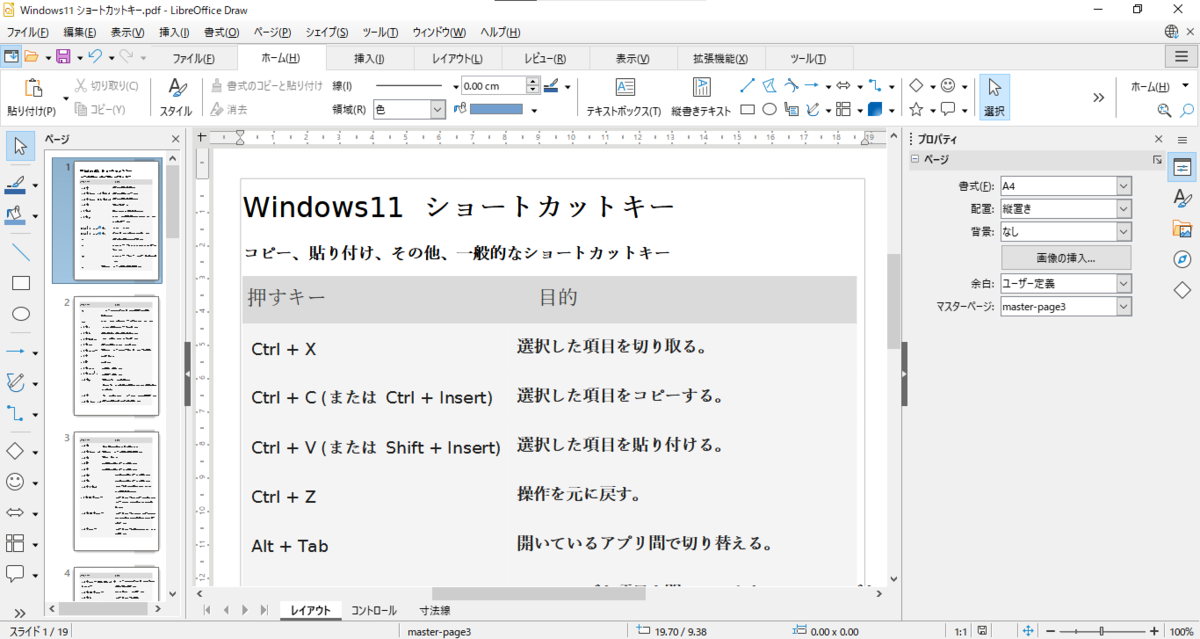This screenshot has width=1200, height=639.
Task: Select slide 2 thumbnail in page panel
Action: [x=116, y=356]
